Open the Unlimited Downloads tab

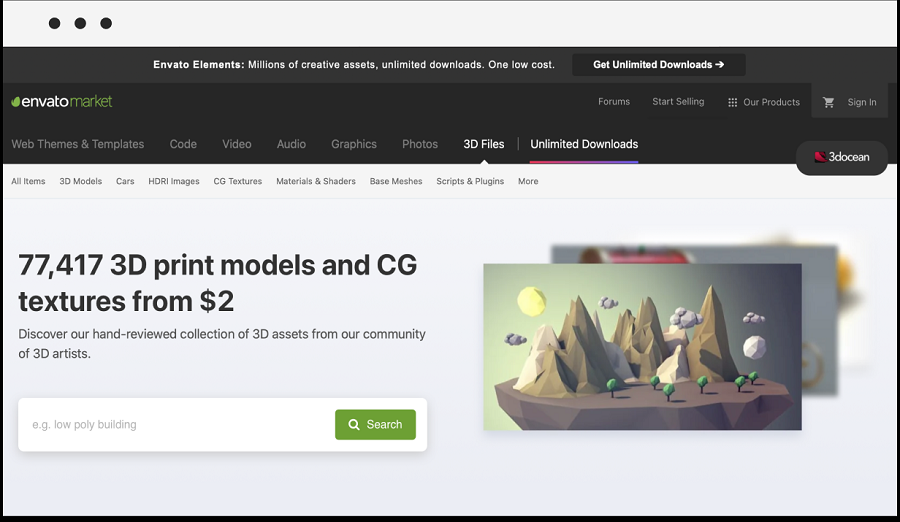(584, 144)
